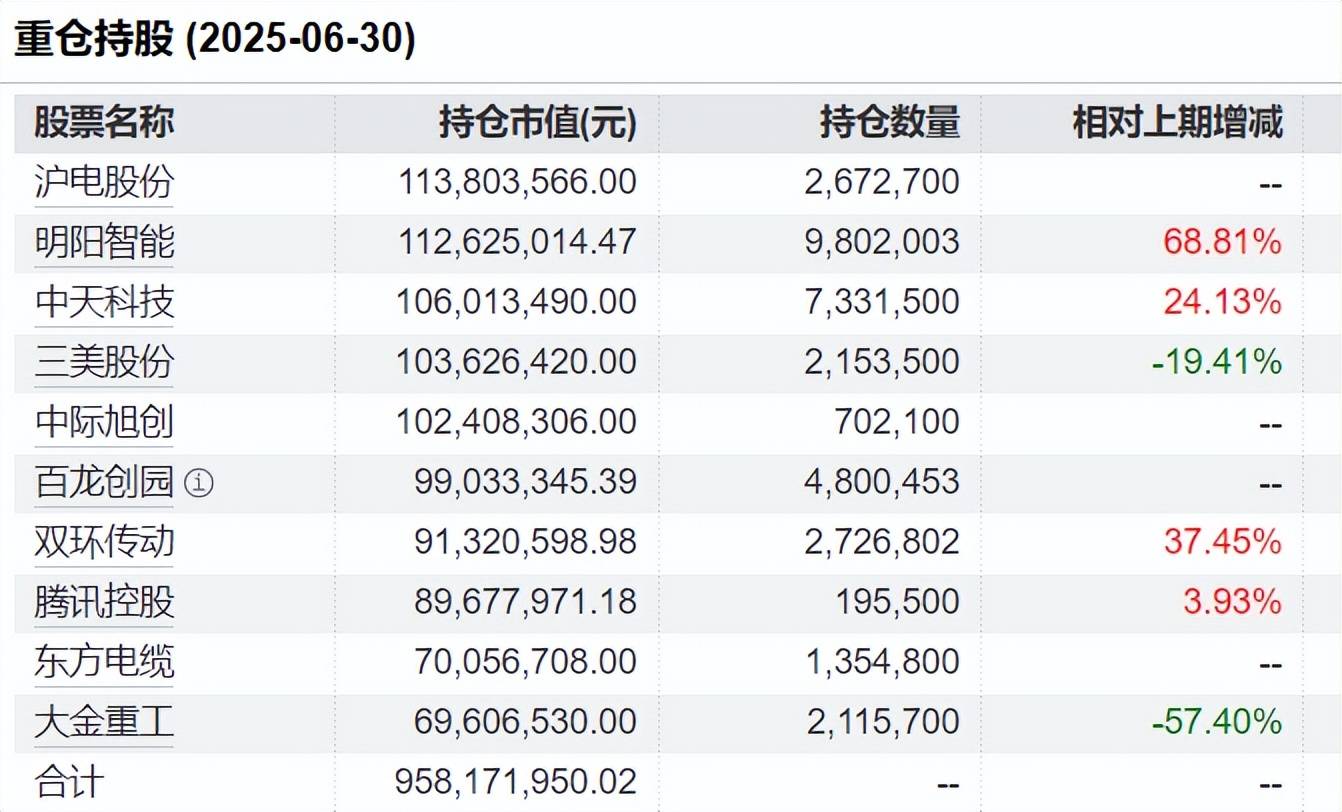Click the 持仓市值(元) column header

tap(537, 123)
